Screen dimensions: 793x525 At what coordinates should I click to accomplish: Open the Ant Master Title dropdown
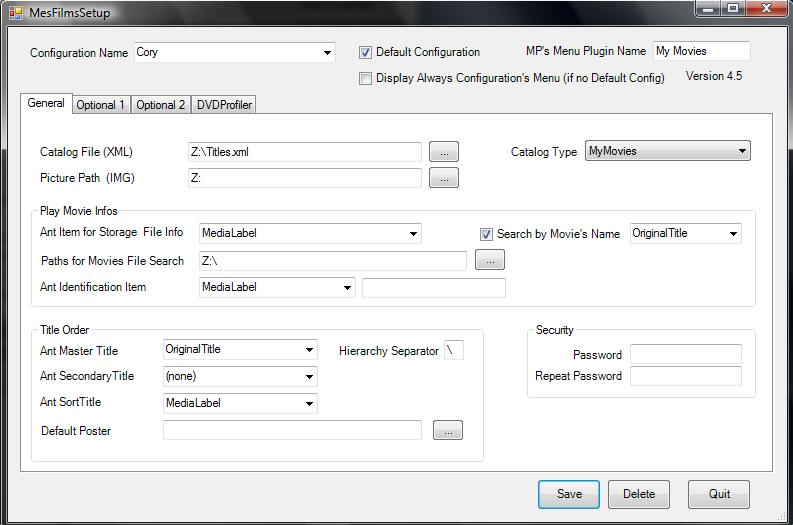309,350
